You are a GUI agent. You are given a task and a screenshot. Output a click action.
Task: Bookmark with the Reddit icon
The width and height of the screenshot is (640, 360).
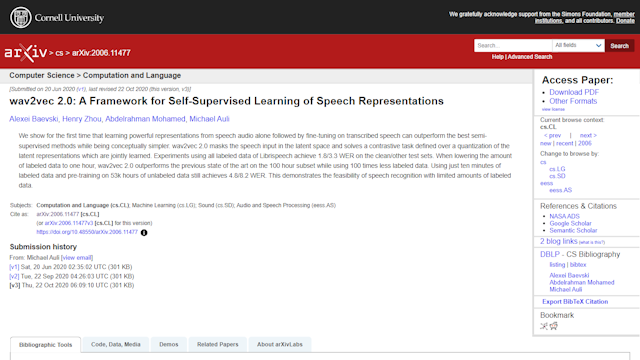553,326
